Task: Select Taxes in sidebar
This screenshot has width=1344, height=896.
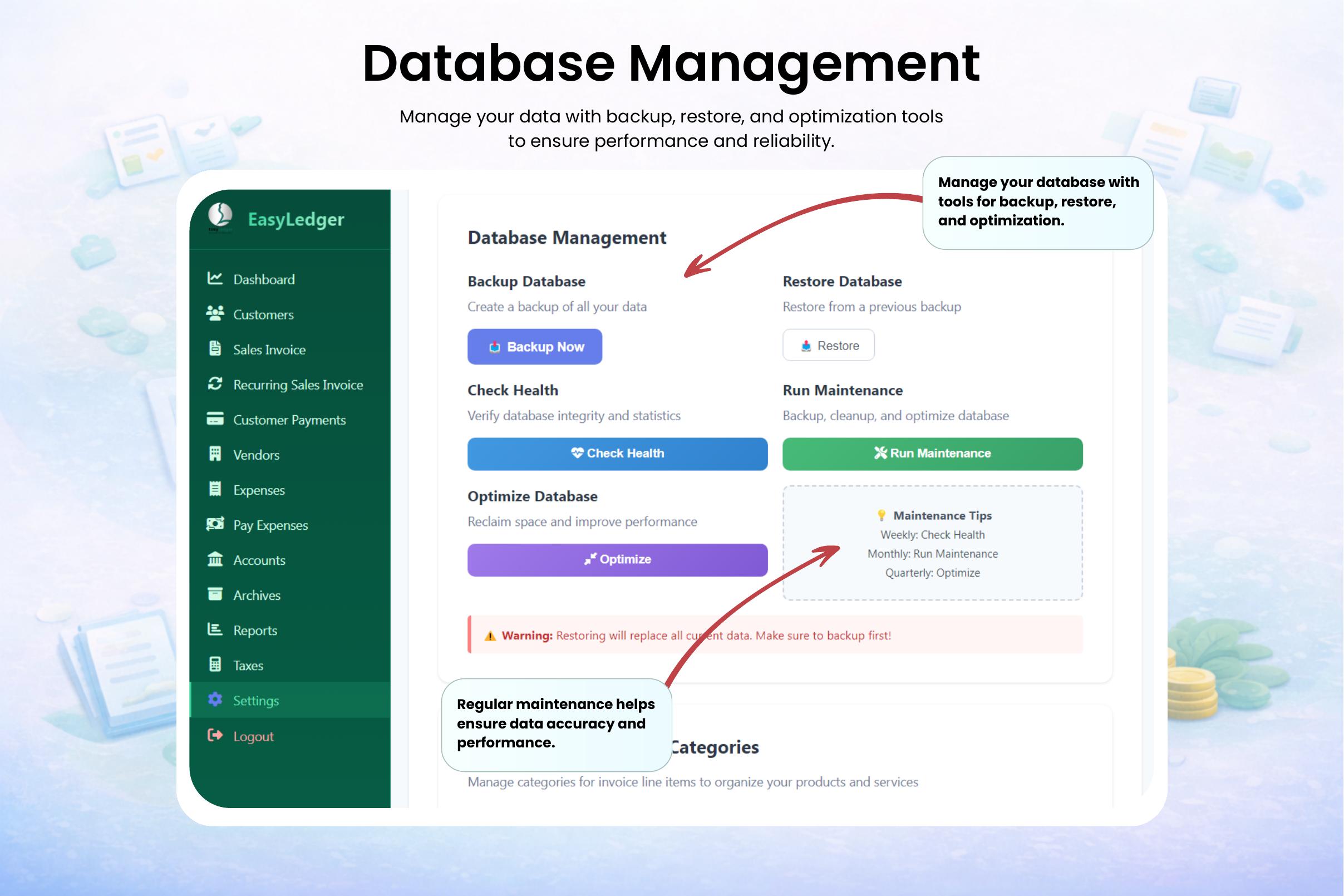Action: [290, 665]
